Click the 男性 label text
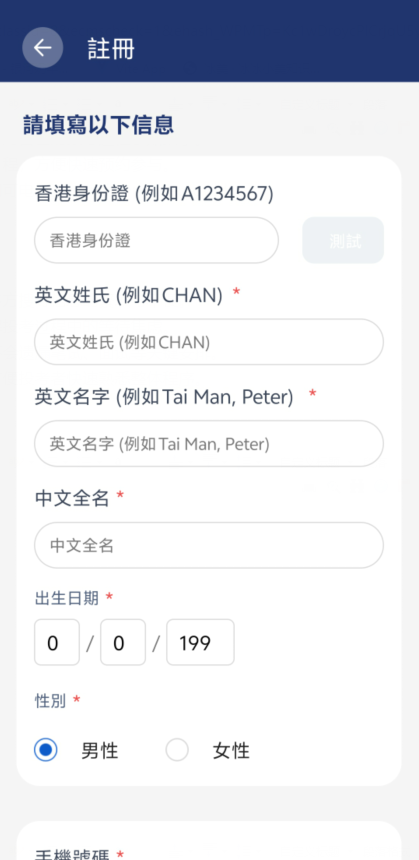Screen dimensions: 419x860 pyautogui.click(x=100, y=751)
